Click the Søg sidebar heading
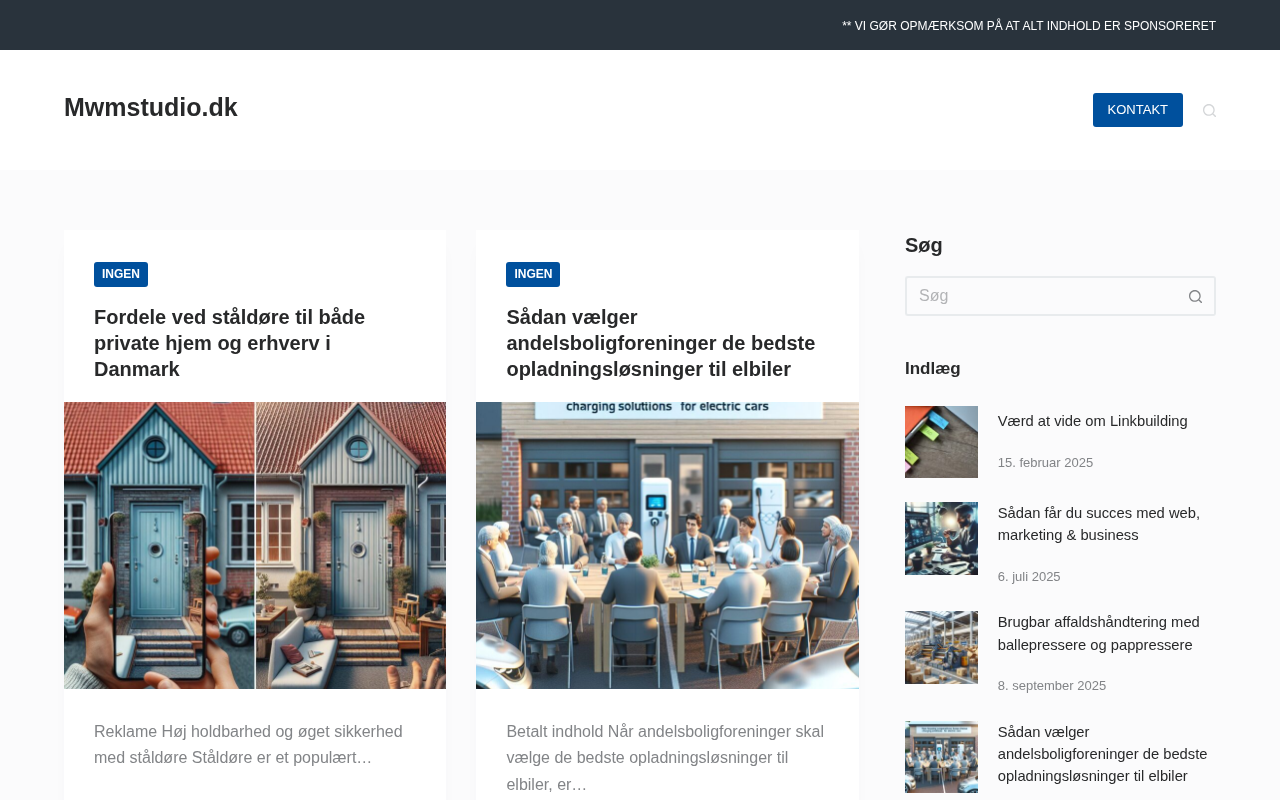The height and width of the screenshot is (800, 1280). click(x=924, y=245)
